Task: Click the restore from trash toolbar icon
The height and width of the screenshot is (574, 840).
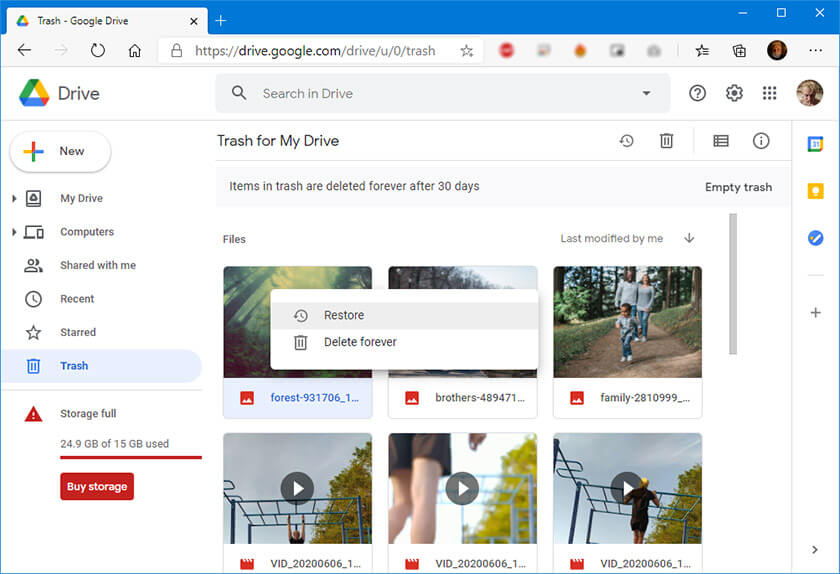Action: coord(626,141)
